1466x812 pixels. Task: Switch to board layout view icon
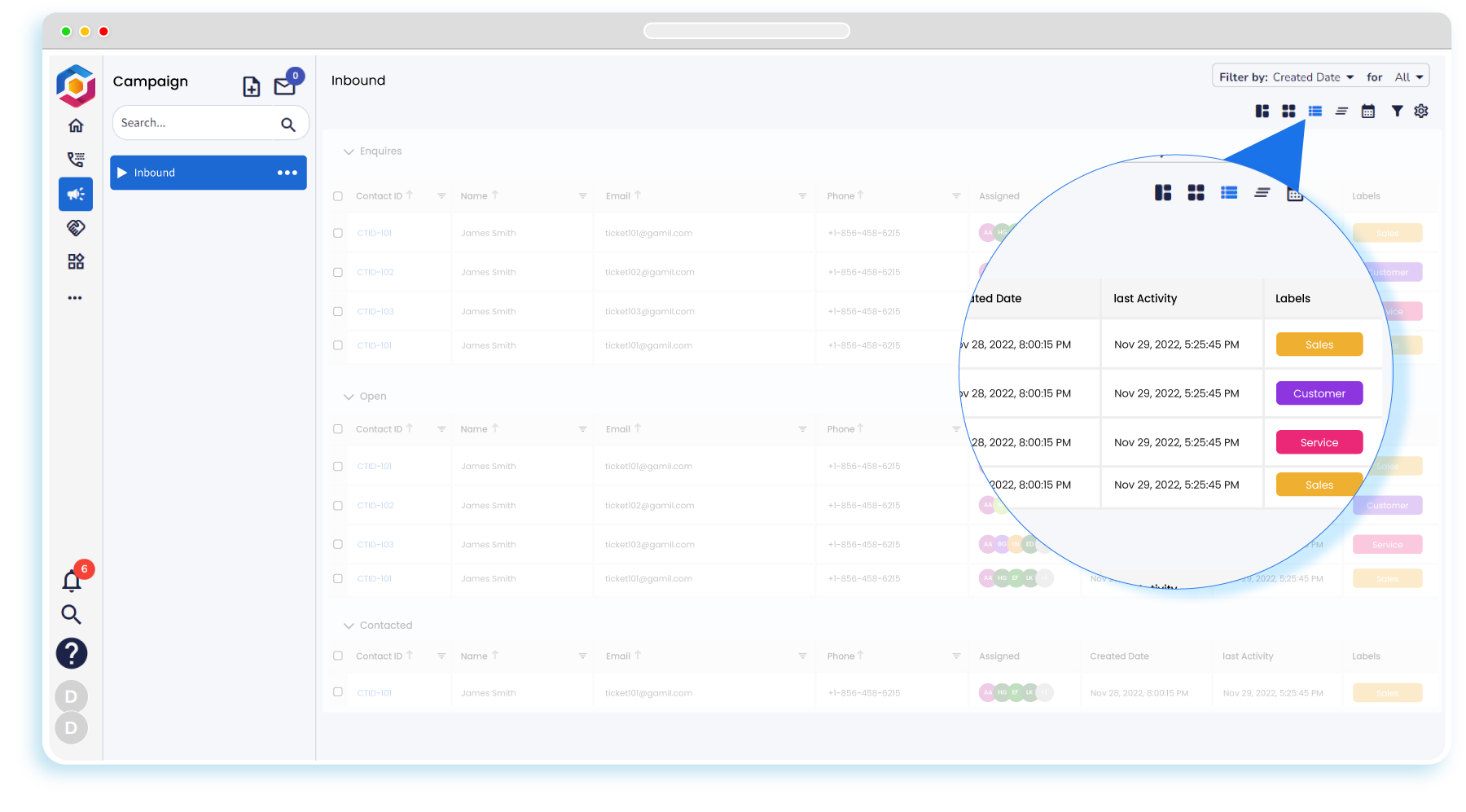point(1262,111)
